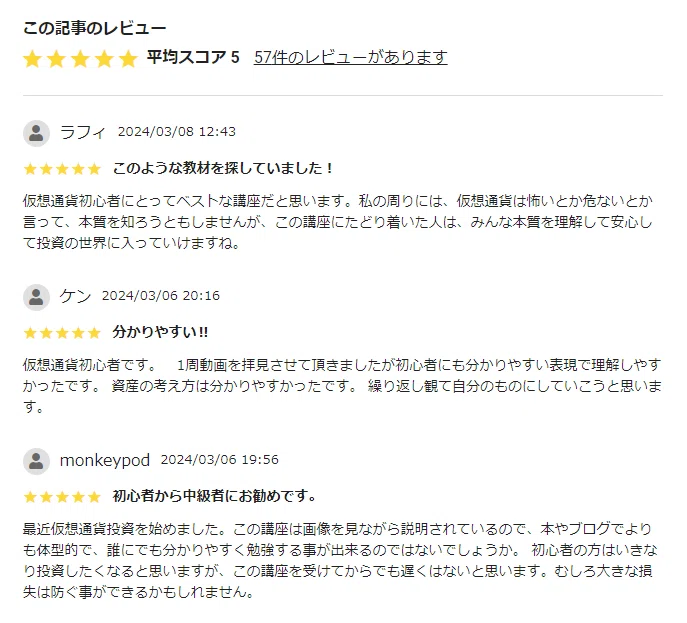The image size is (687, 623).
Task: Click star rating on monkeypod's review
Action: (62, 496)
